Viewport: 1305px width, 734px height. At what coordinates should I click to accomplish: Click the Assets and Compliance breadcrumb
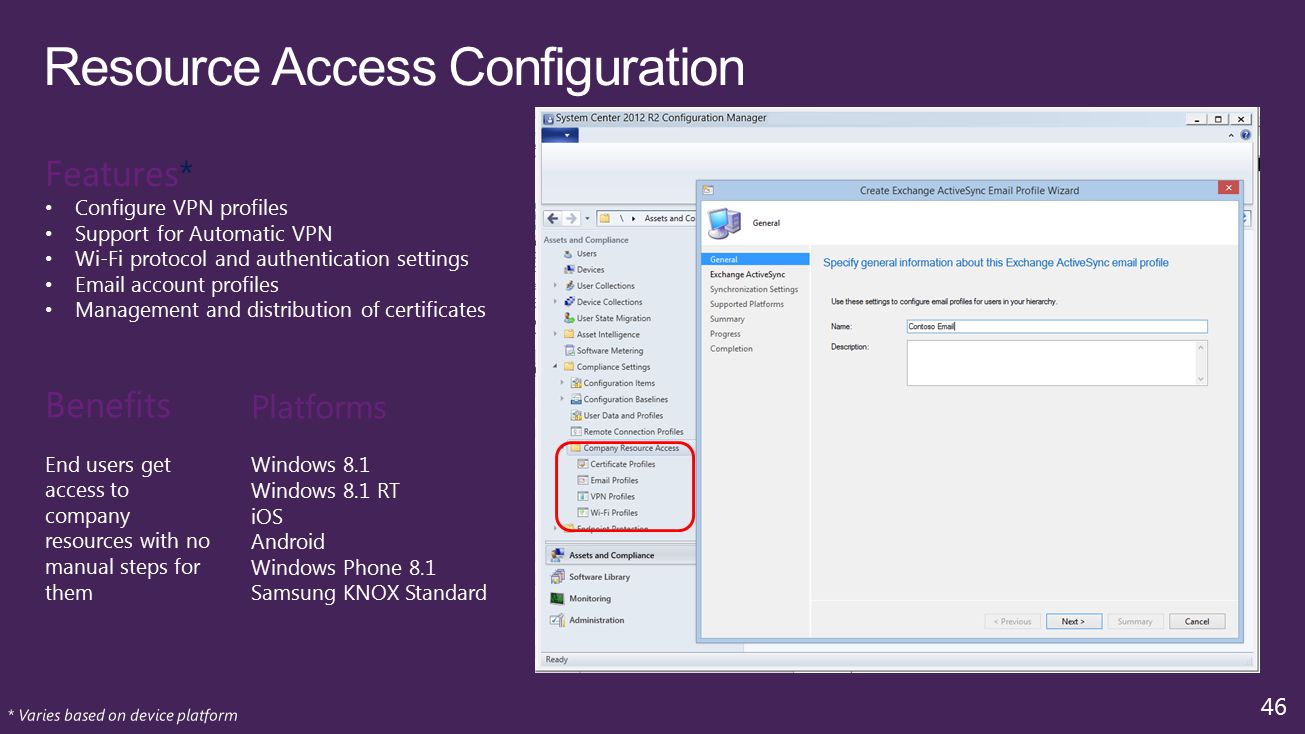coord(669,218)
